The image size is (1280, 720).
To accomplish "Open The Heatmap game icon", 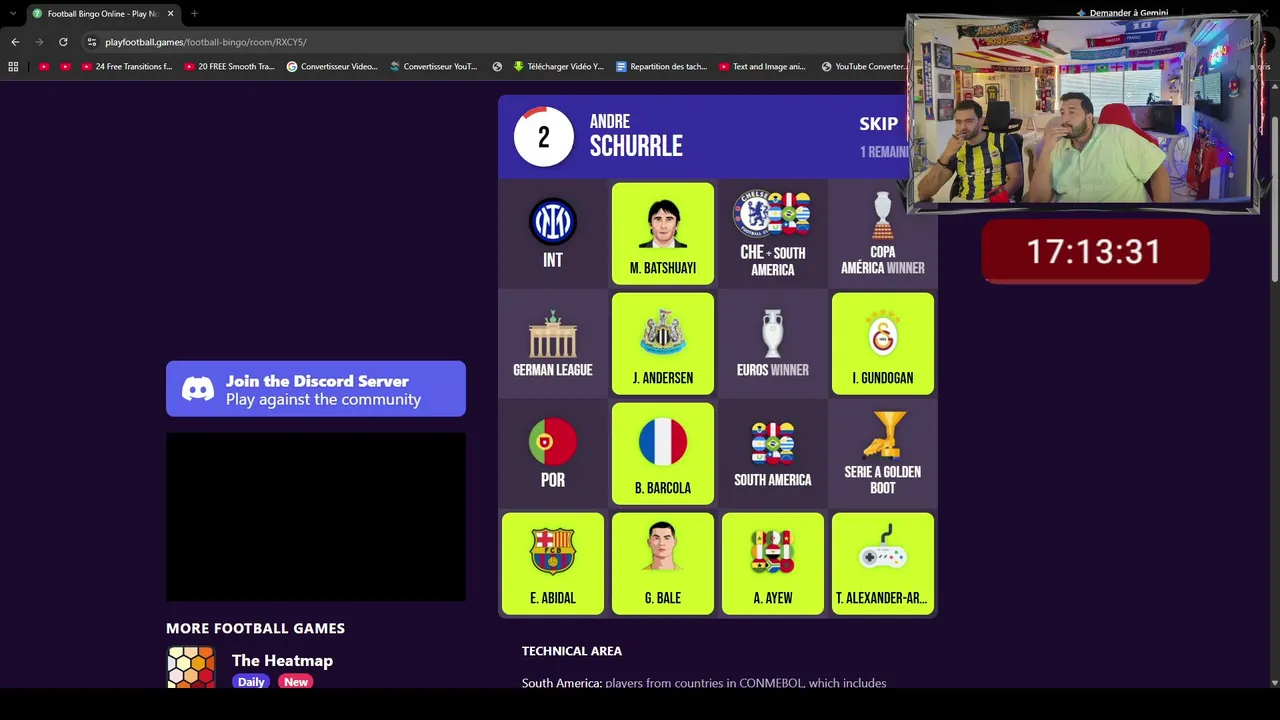I will [x=190, y=668].
